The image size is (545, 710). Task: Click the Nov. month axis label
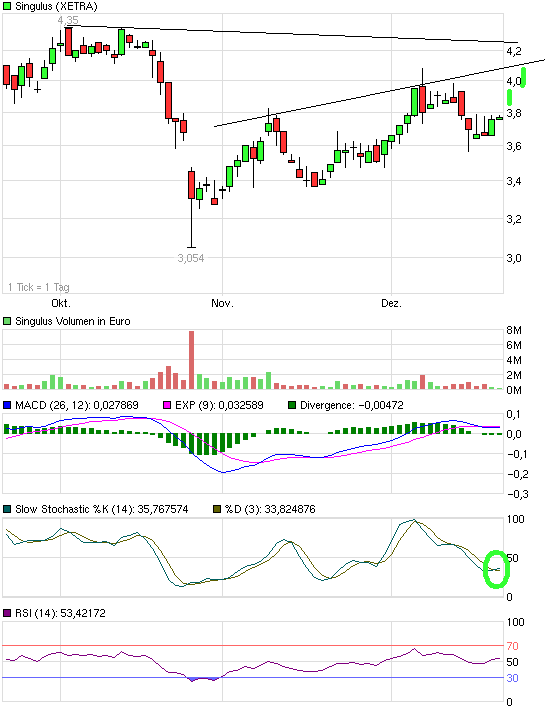[x=222, y=303]
